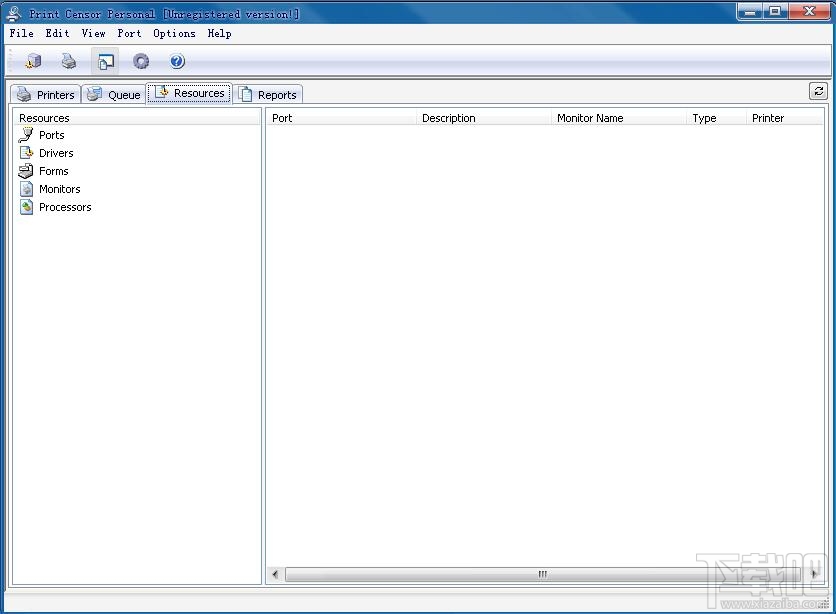The height and width of the screenshot is (614, 836).
Task: Switch to the Printers tab
Action: [46, 94]
